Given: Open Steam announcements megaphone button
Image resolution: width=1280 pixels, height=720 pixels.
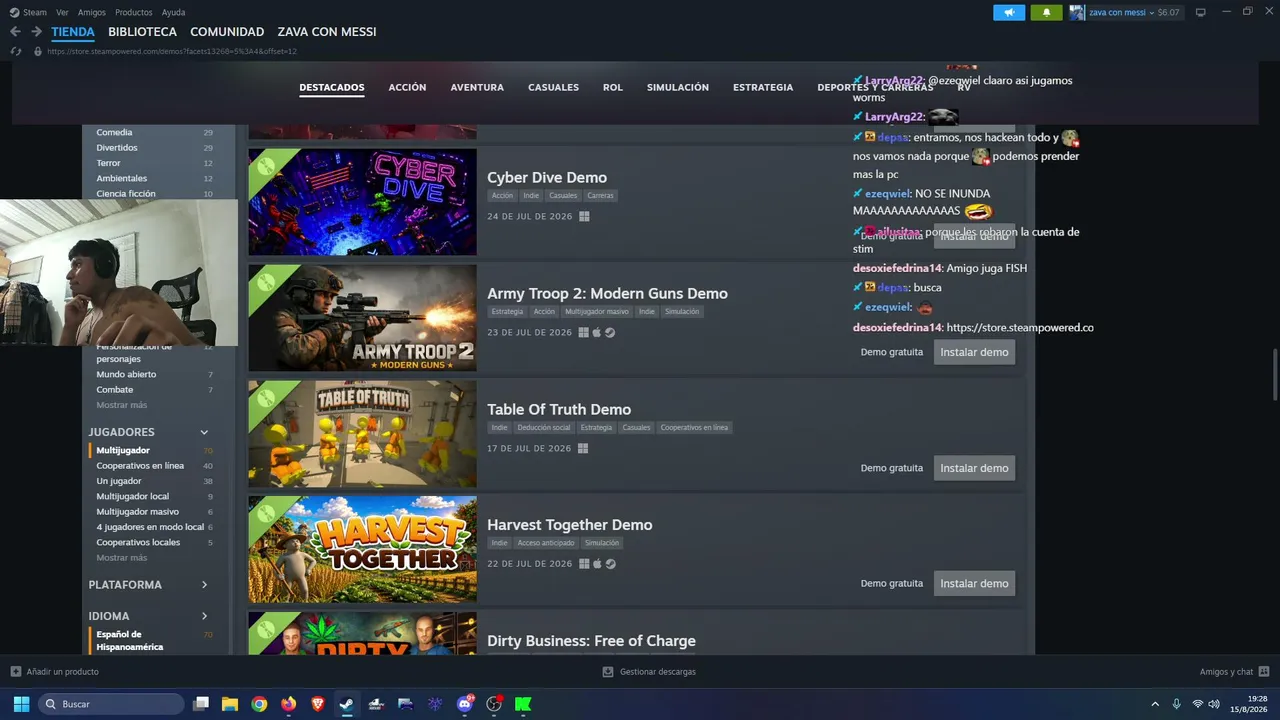Looking at the screenshot, I should click(1009, 12).
